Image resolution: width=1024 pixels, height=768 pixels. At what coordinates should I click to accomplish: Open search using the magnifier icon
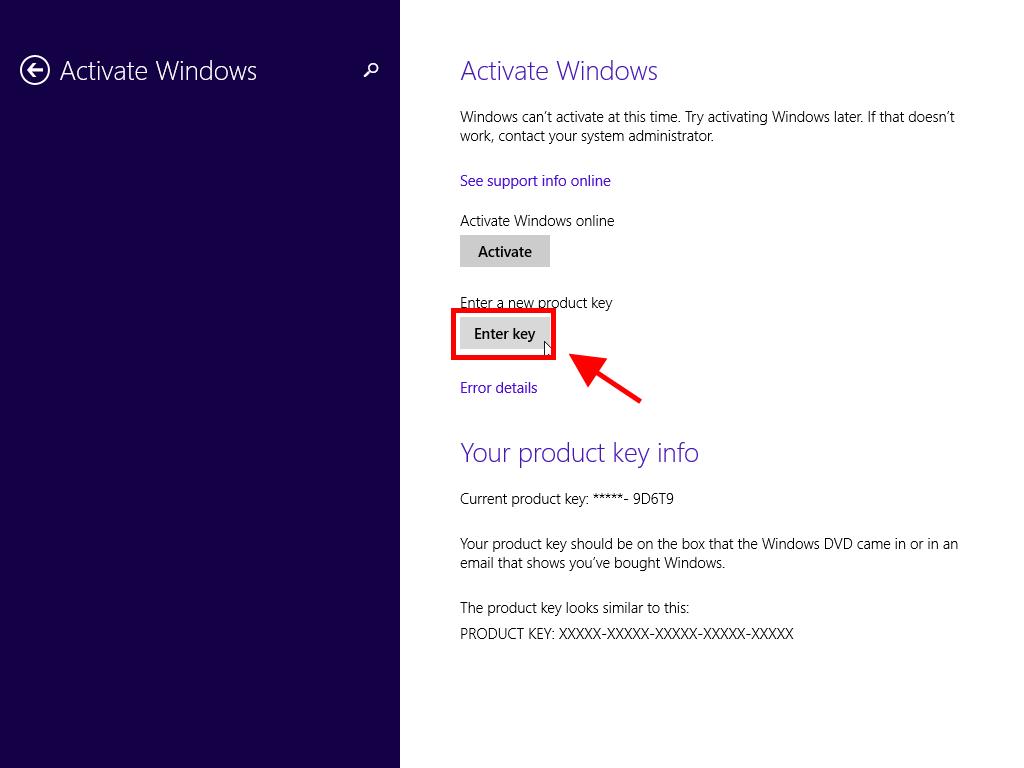(370, 71)
